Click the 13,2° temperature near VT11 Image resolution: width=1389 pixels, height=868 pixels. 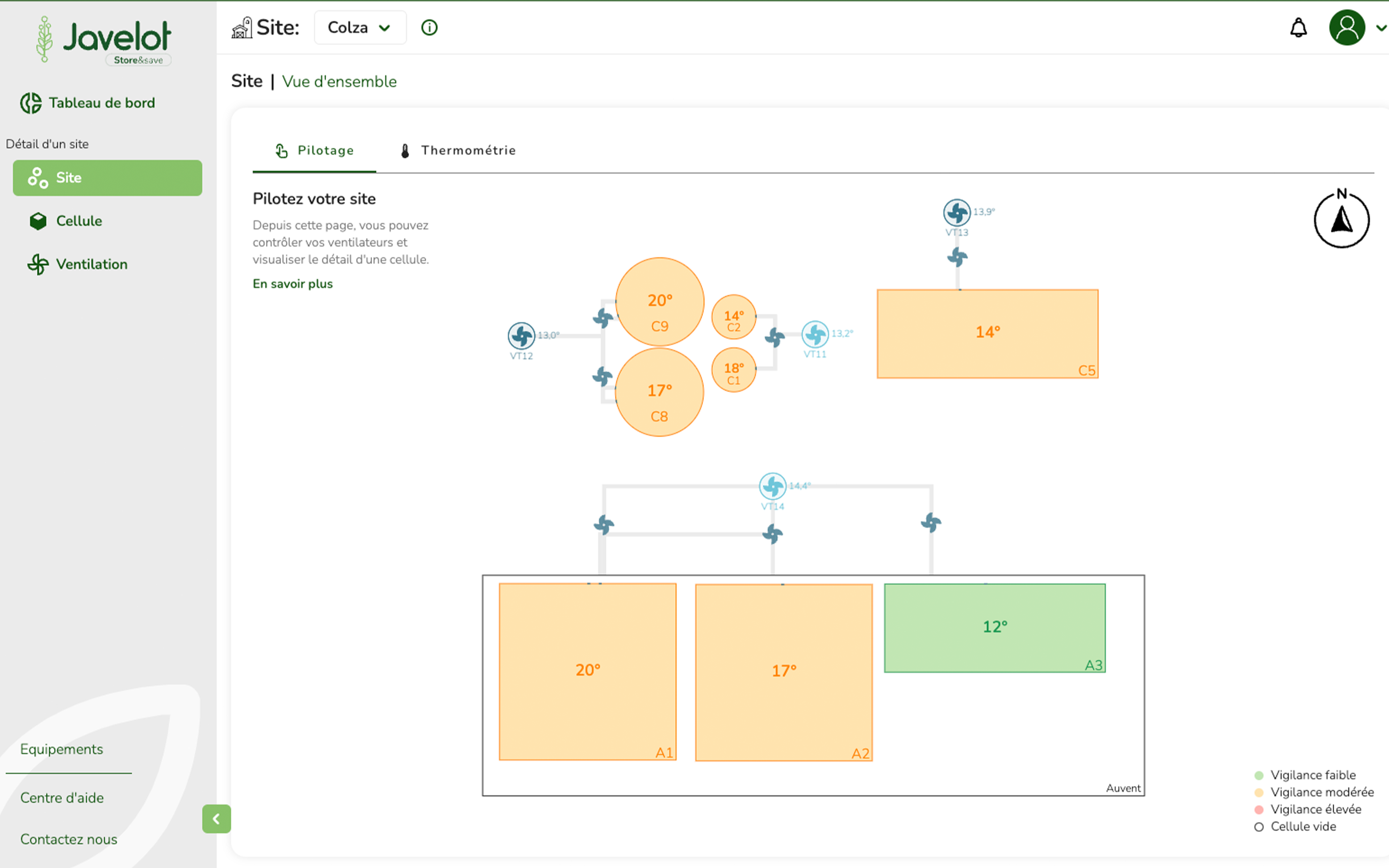842,334
